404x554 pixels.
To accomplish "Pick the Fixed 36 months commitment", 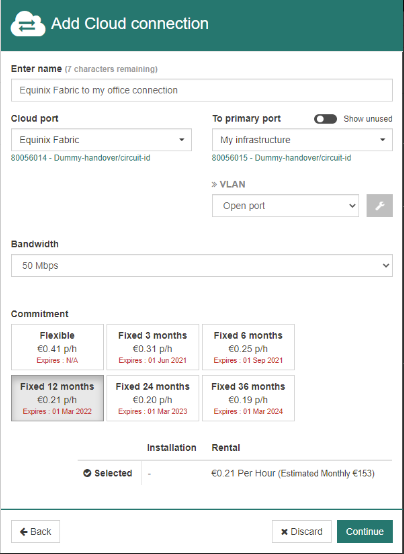I will (248, 398).
